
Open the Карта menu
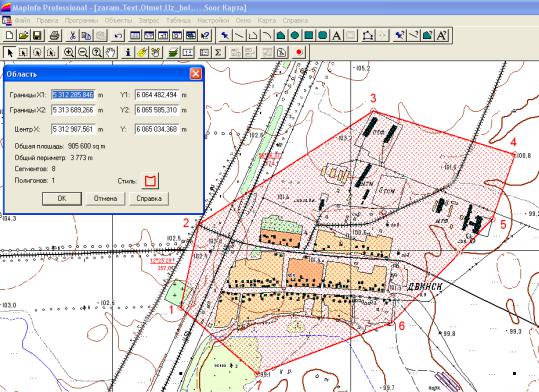(x=267, y=21)
